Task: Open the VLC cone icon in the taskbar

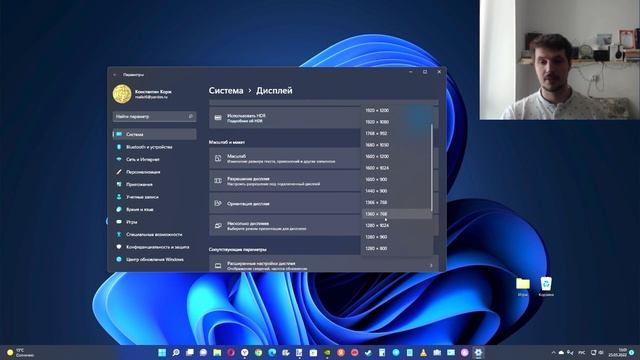Action: [x=423, y=352]
